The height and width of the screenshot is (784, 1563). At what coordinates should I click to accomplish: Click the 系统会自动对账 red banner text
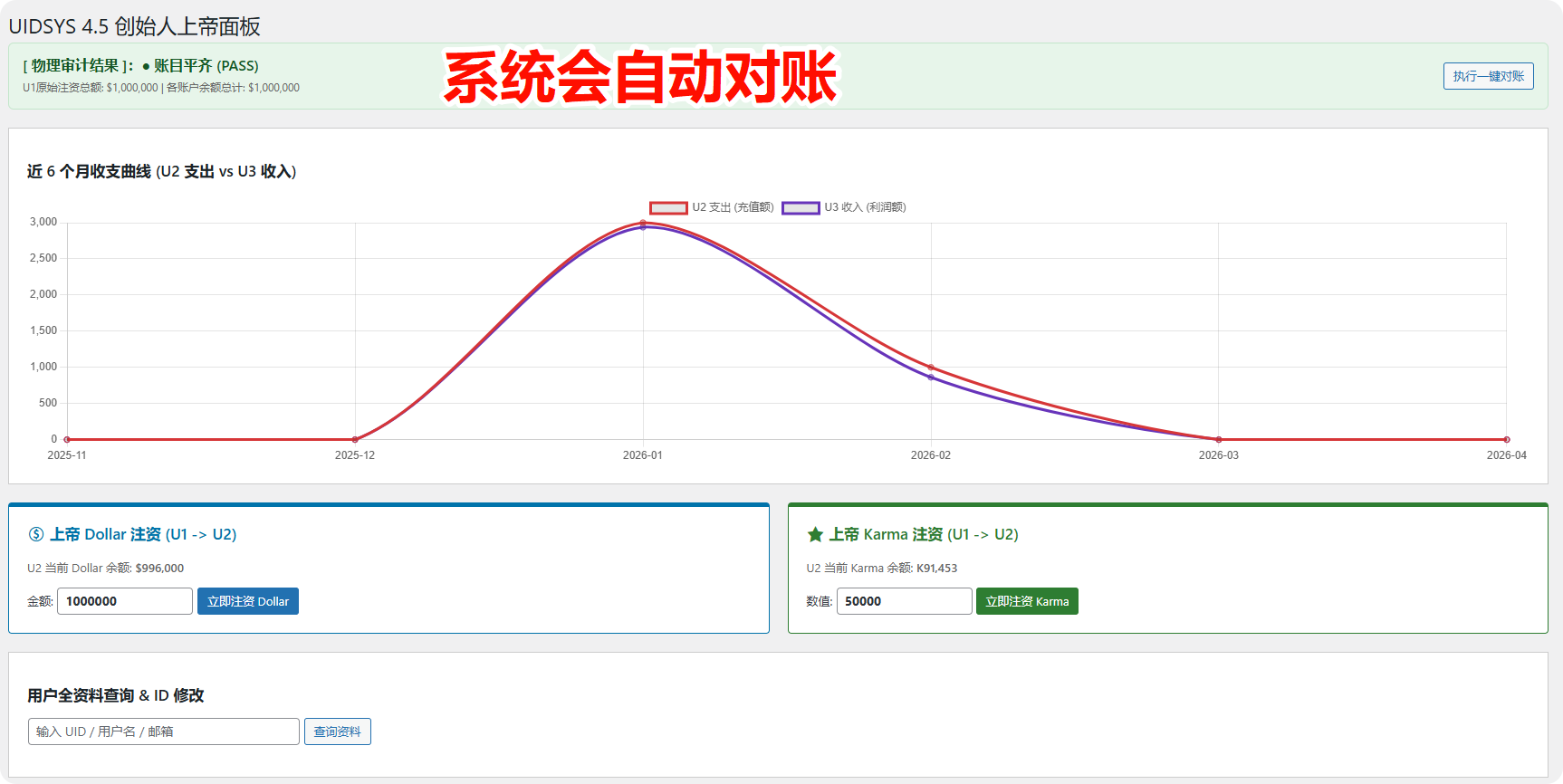point(641,77)
